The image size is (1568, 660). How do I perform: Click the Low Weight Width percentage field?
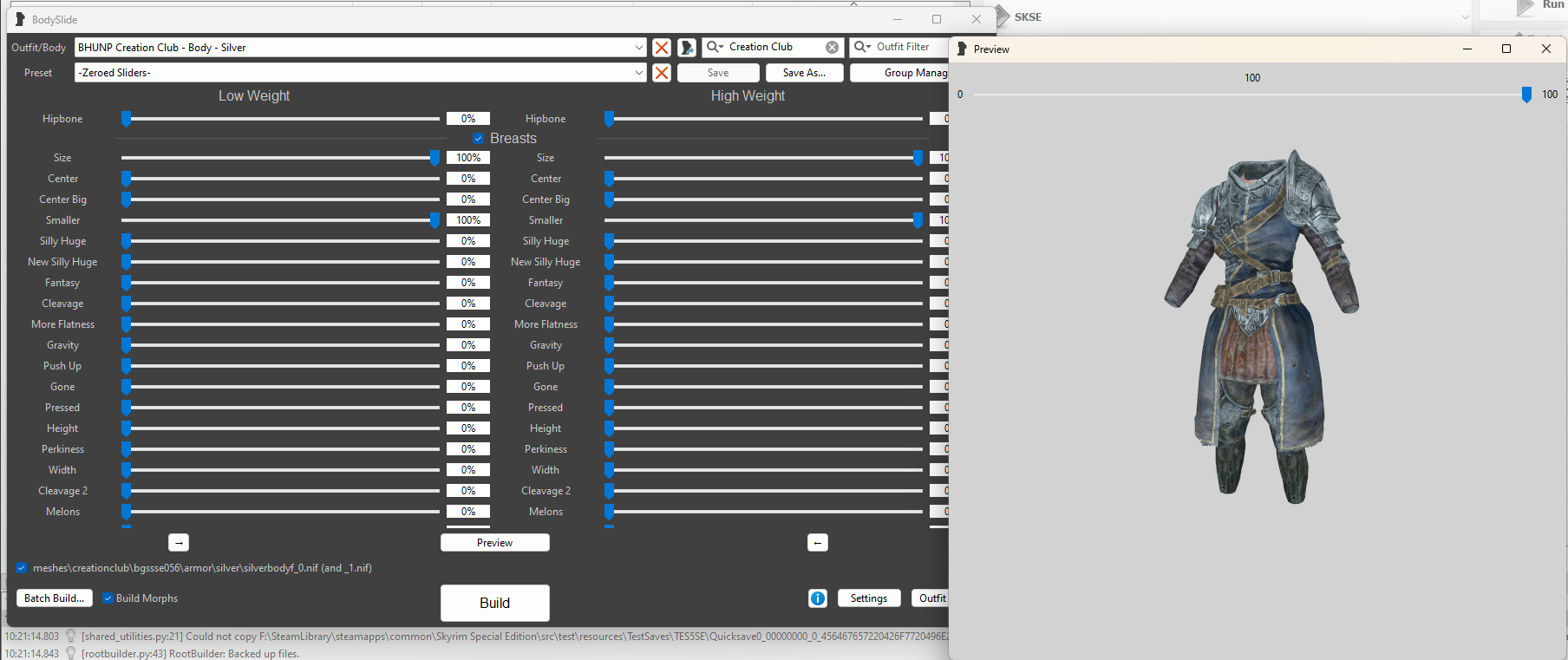tap(468, 470)
